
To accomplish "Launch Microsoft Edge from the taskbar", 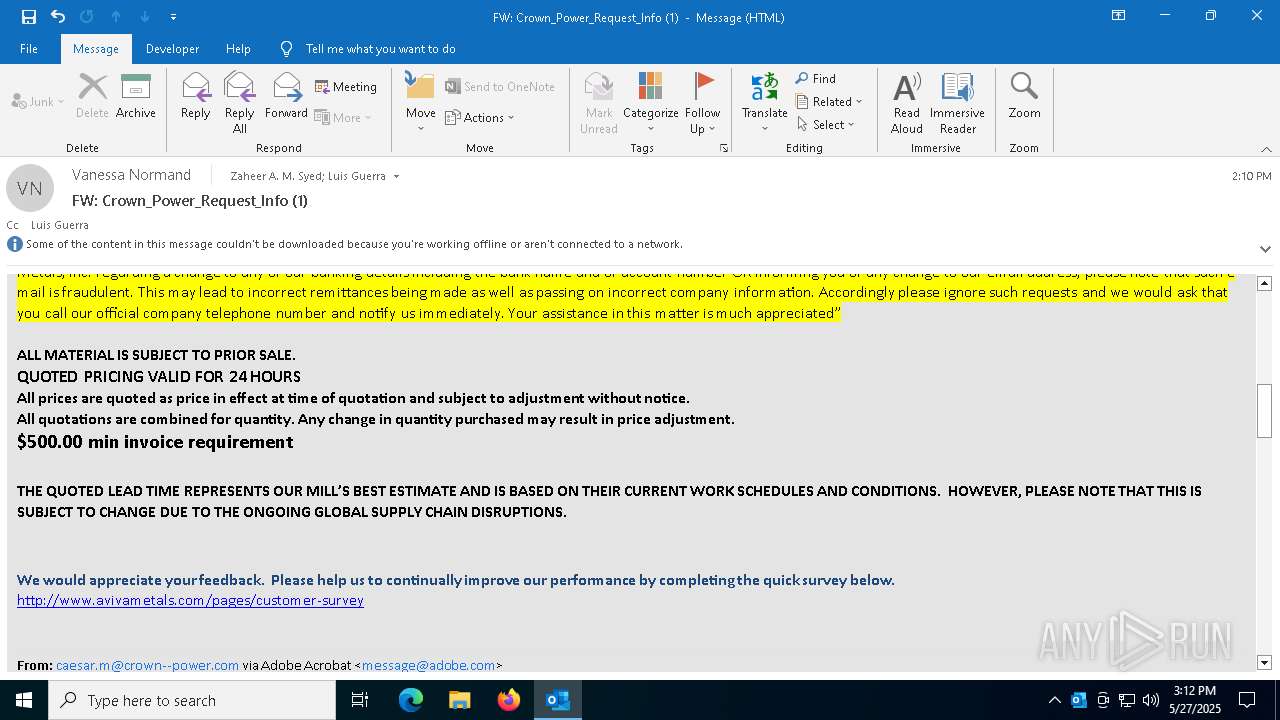I will [x=411, y=700].
